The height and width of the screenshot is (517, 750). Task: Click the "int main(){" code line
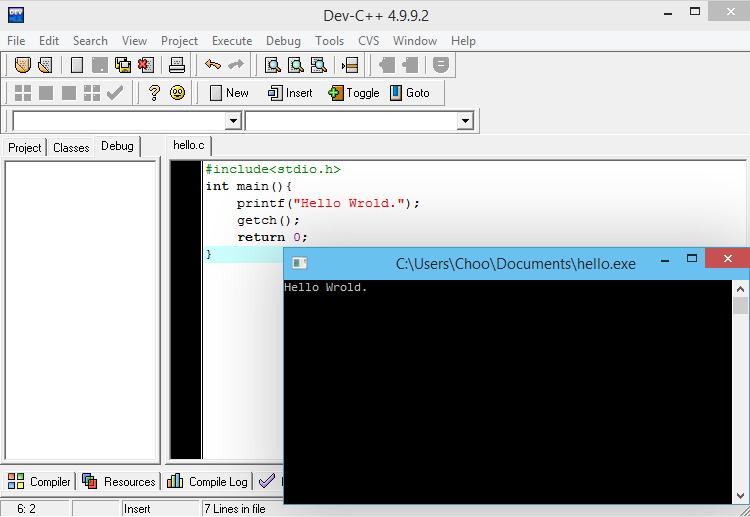point(248,186)
